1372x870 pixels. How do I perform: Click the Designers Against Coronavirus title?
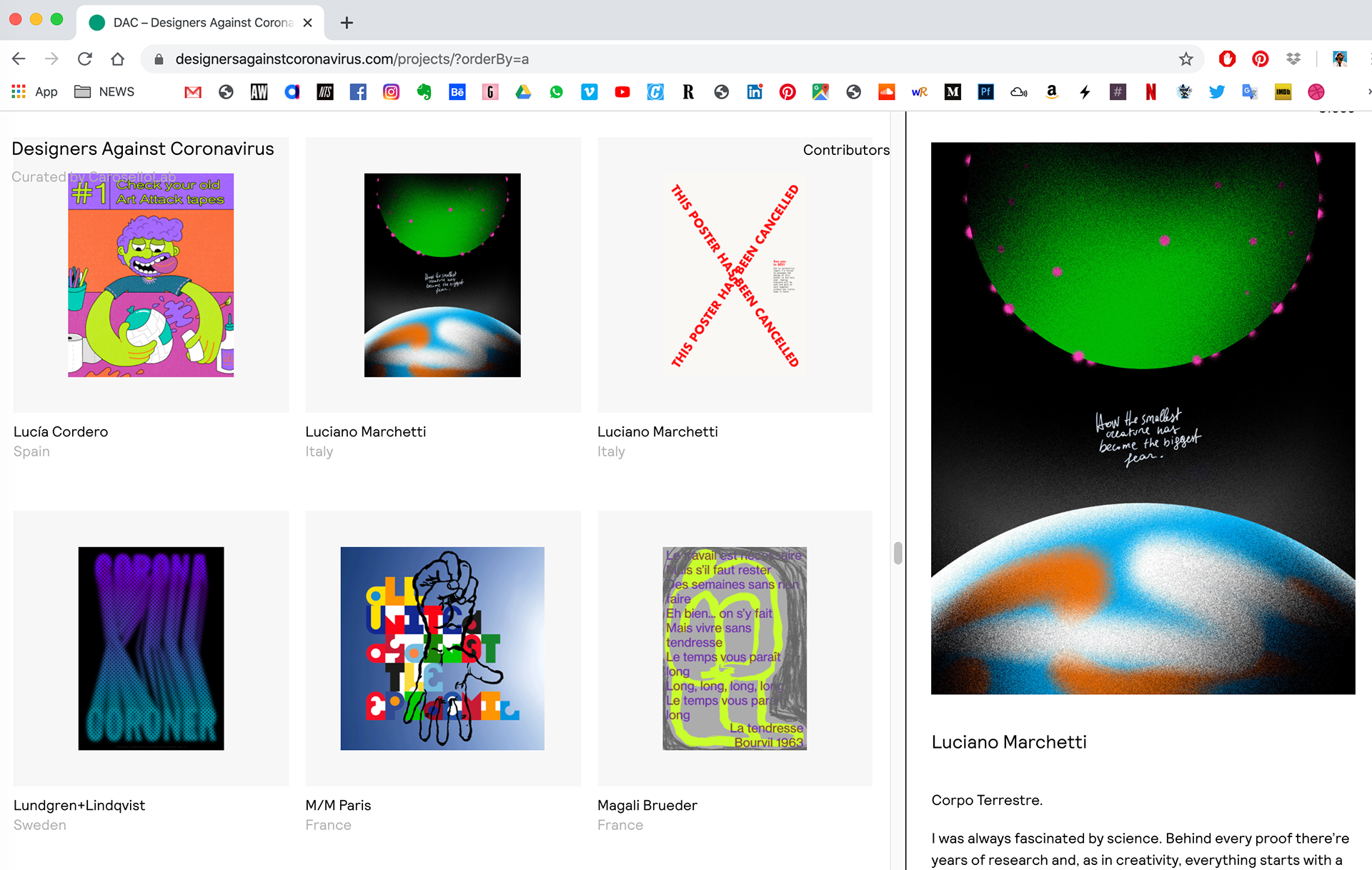point(143,149)
